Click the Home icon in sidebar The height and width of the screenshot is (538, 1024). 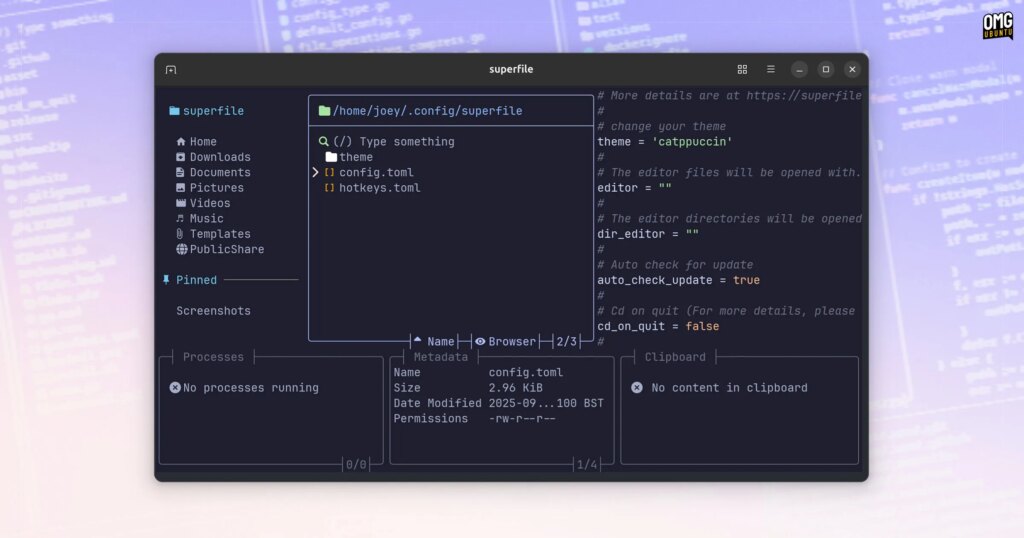point(181,142)
